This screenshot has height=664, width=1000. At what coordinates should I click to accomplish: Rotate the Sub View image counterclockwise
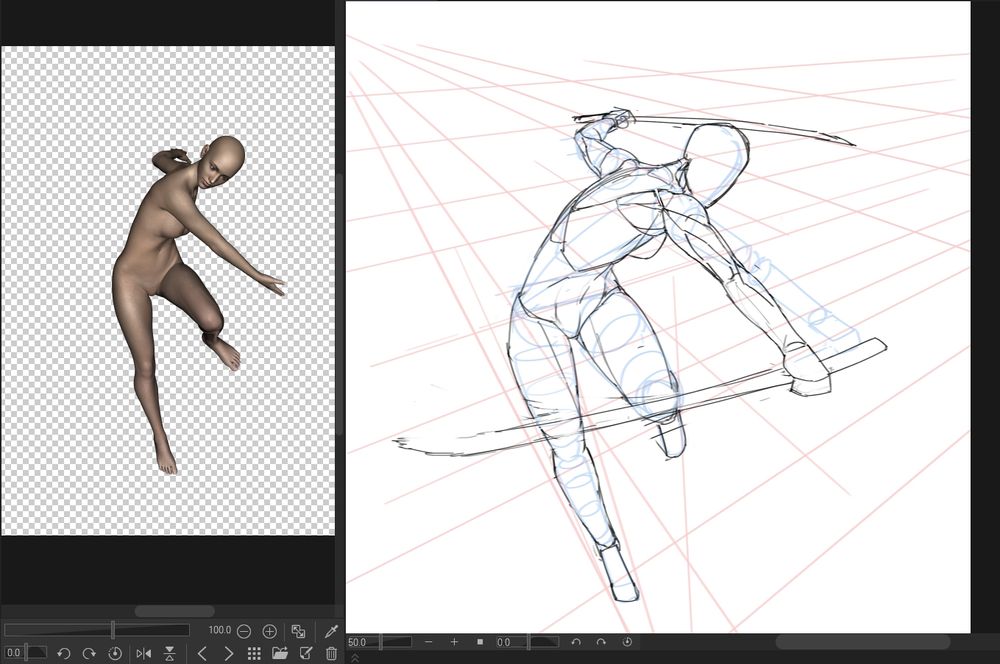pos(63,654)
